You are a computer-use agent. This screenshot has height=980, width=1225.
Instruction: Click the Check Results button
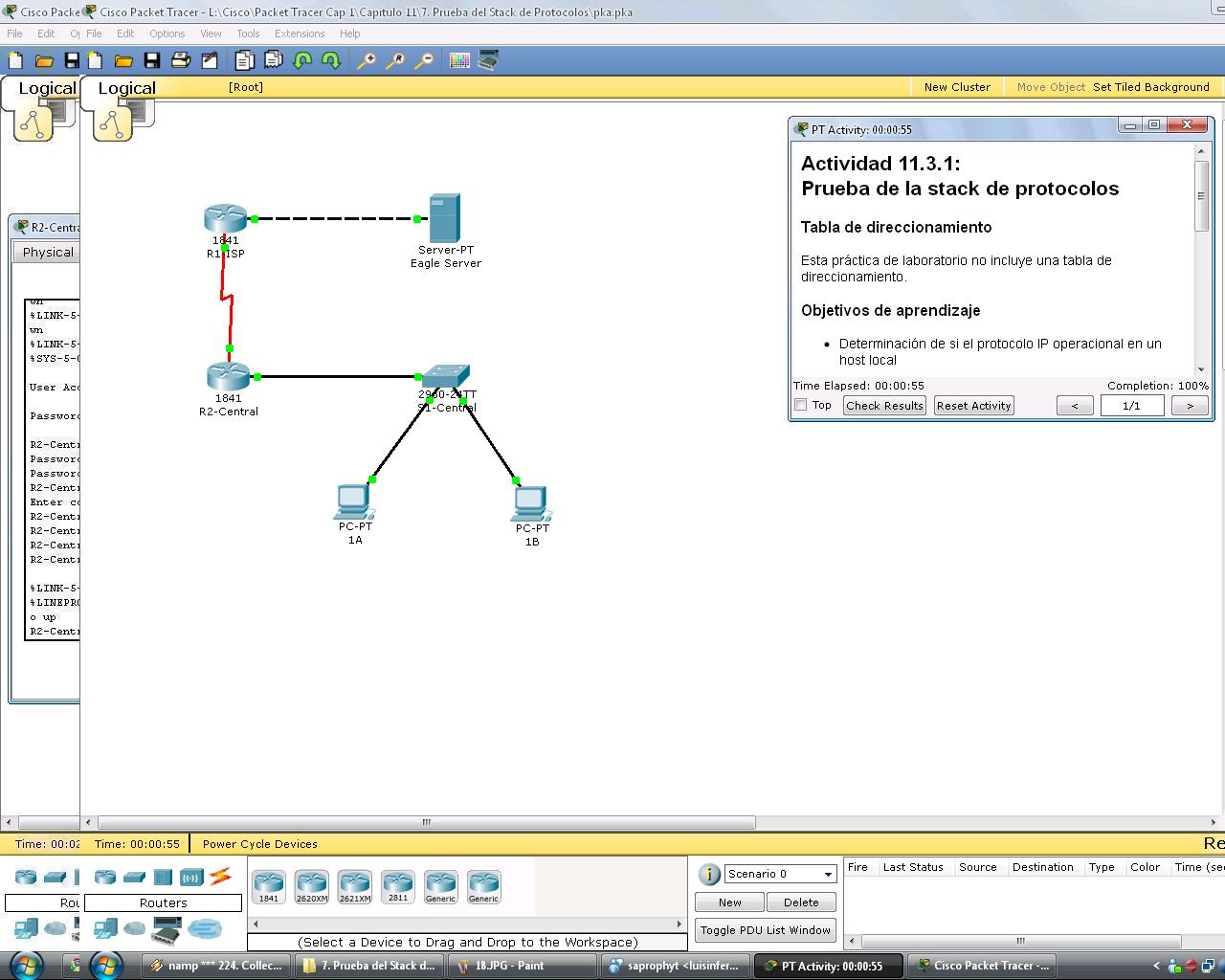tap(884, 406)
